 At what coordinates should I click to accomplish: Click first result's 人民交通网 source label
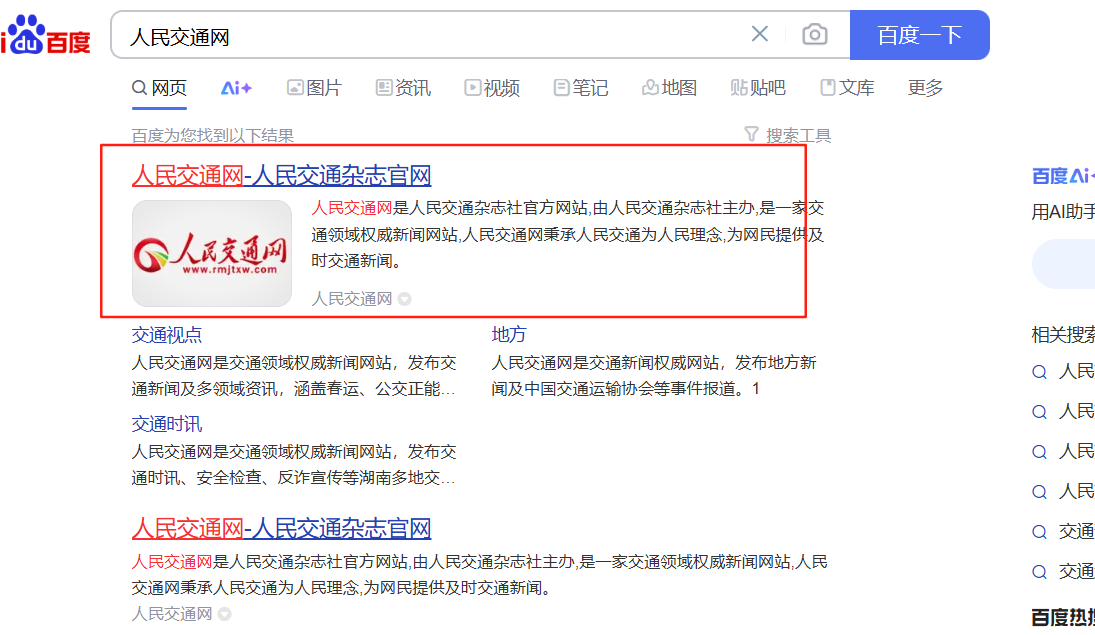[352, 299]
